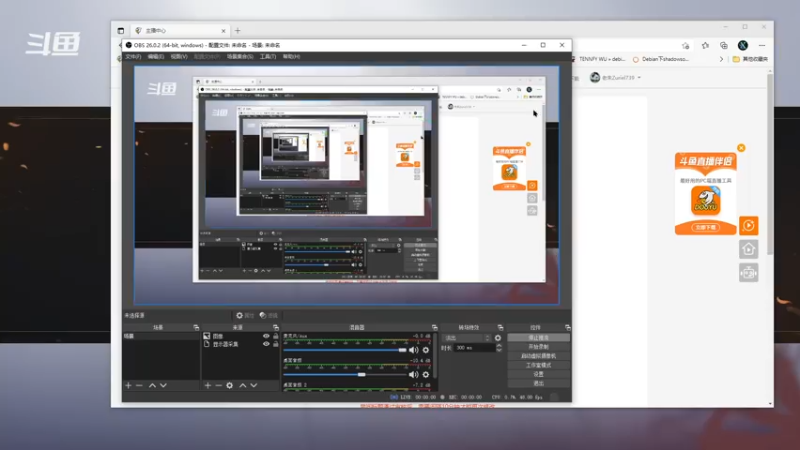Toggle lock on 显示器采集 source
Viewport: 800px width, 450px height.
(x=276, y=344)
